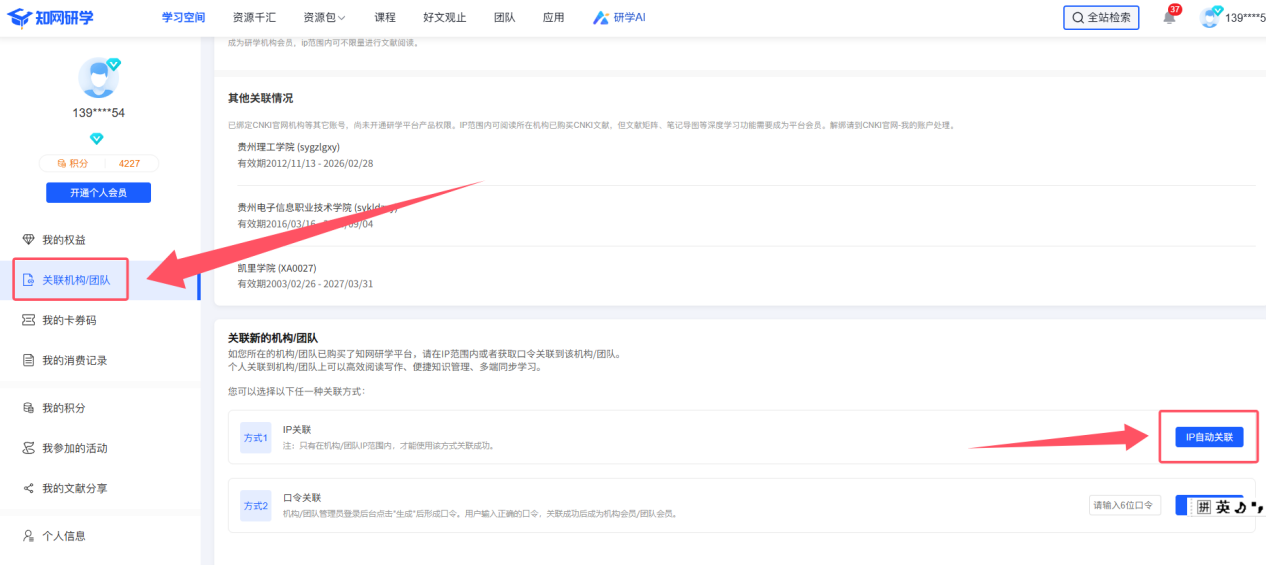Click 开通个人会员 button
The width and height of the screenshot is (1266, 565).
coord(98,192)
